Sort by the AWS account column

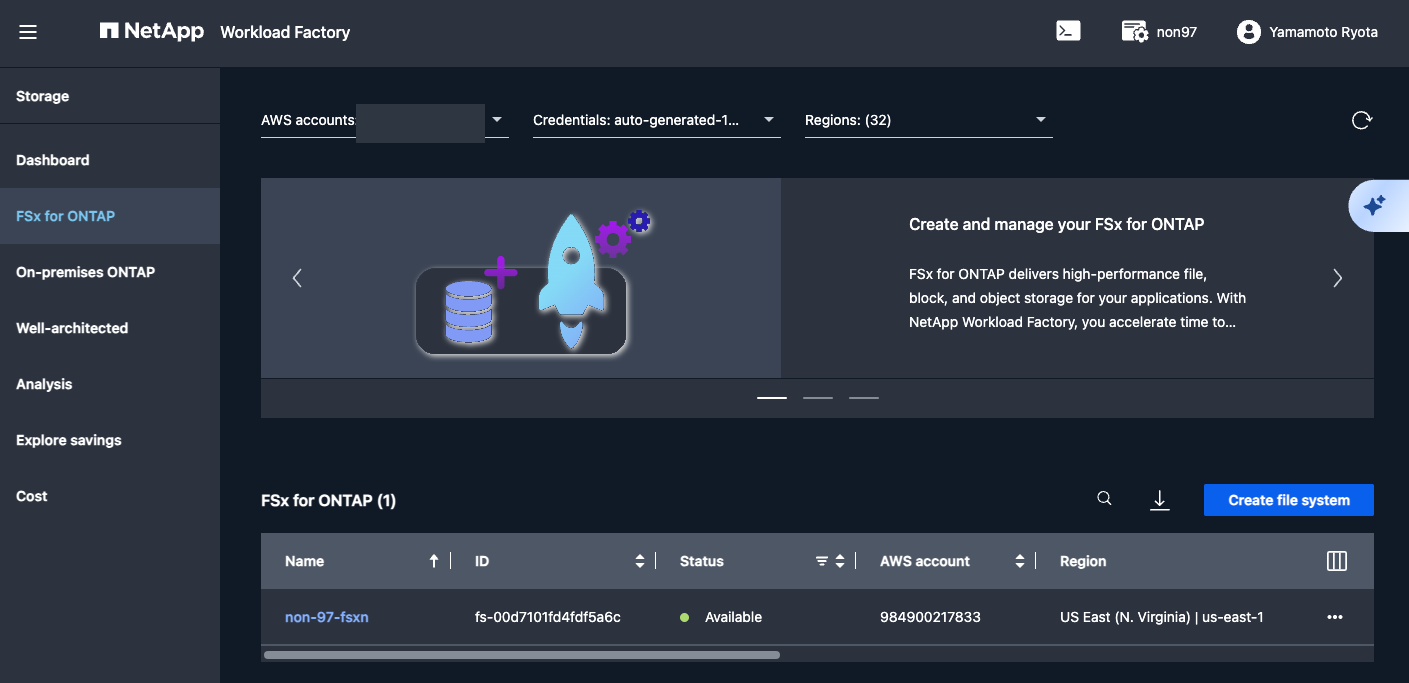click(1020, 561)
